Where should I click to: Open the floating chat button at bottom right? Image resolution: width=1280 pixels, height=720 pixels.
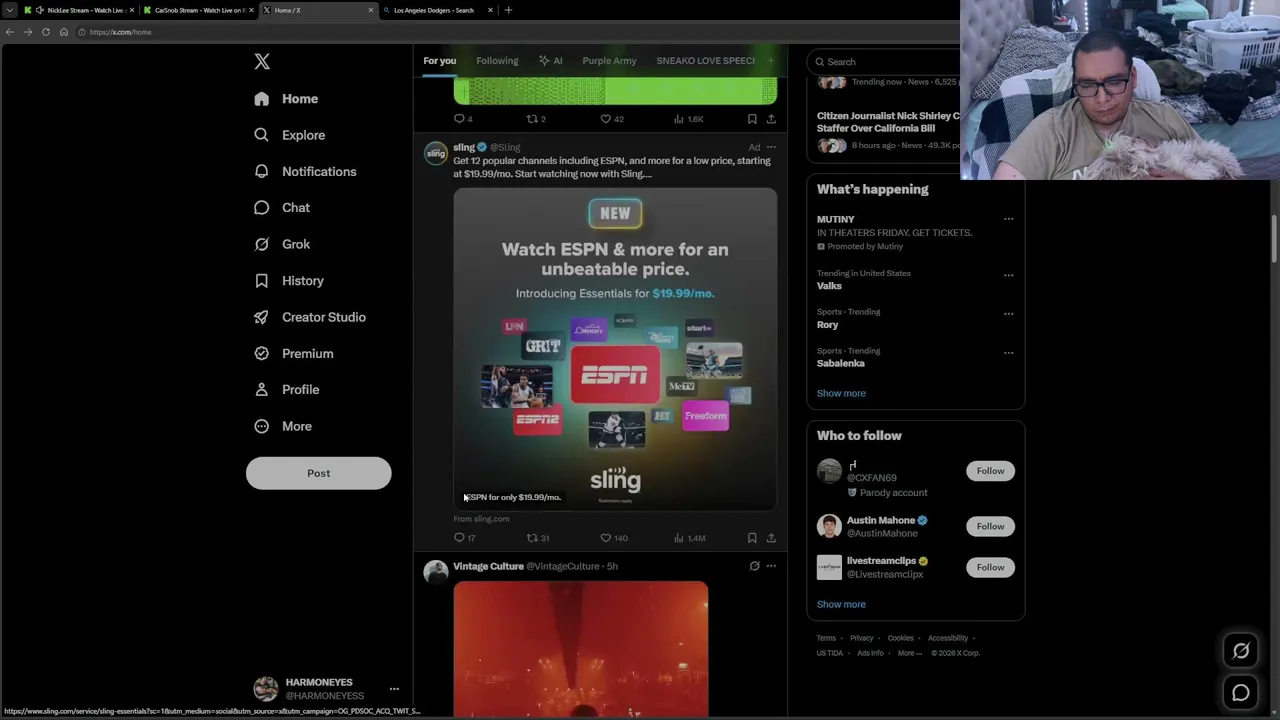[x=1241, y=692]
